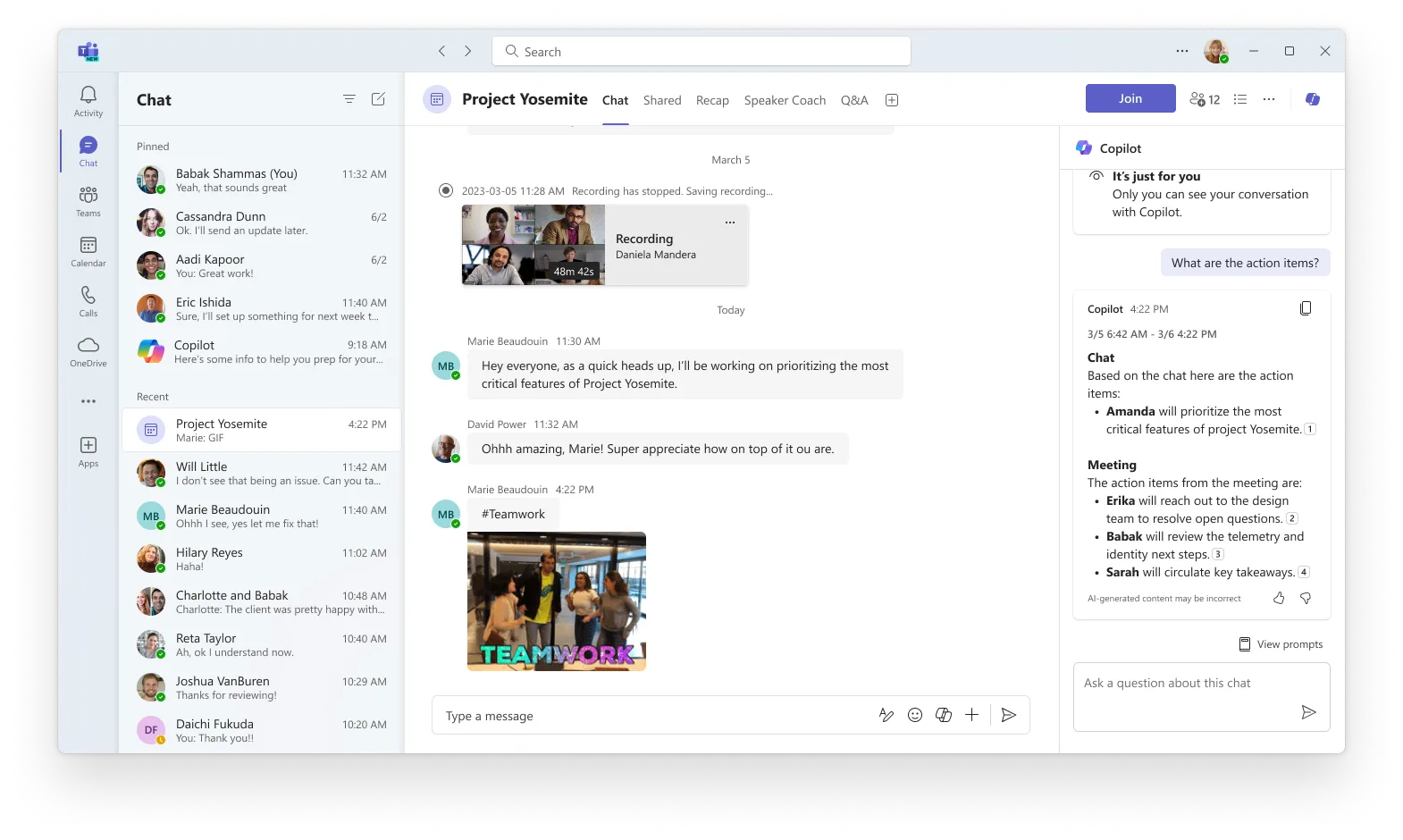Open Apps in the sidebar
This screenshot has width=1403, height=840.
click(x=88, y=451)
